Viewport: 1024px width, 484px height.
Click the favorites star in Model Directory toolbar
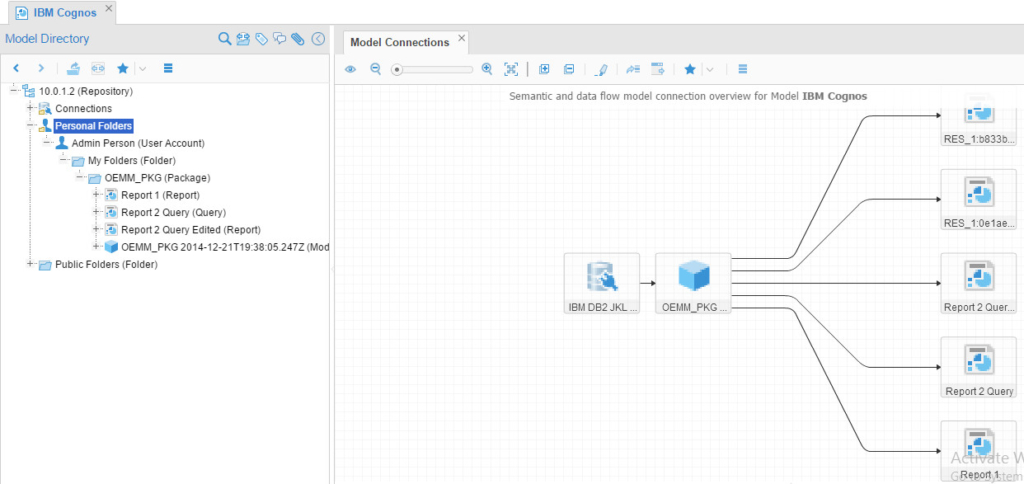[x=122, y=68]
